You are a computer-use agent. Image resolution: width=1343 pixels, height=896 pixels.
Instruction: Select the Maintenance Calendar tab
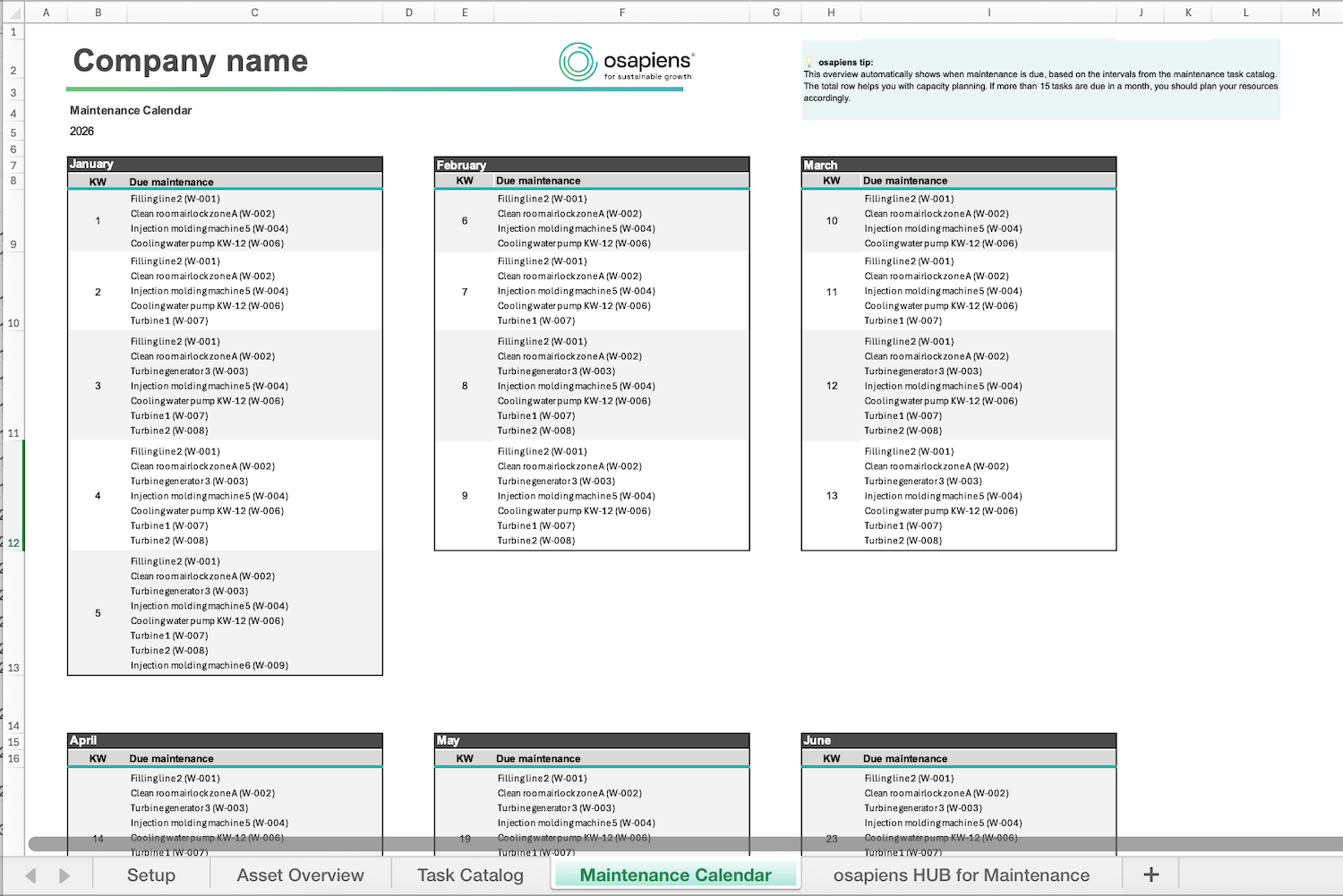point(675,875)
